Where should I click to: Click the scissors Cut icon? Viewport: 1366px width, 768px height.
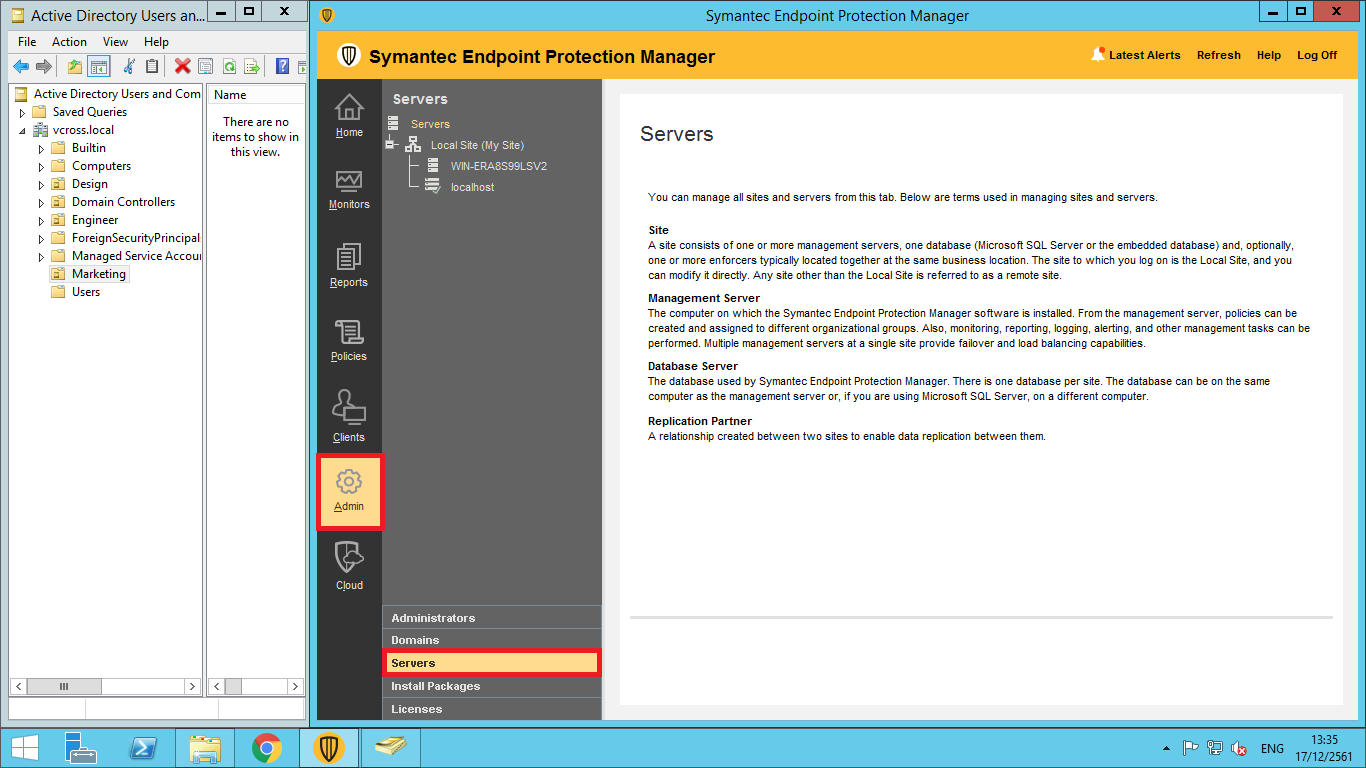coord(128,67)
